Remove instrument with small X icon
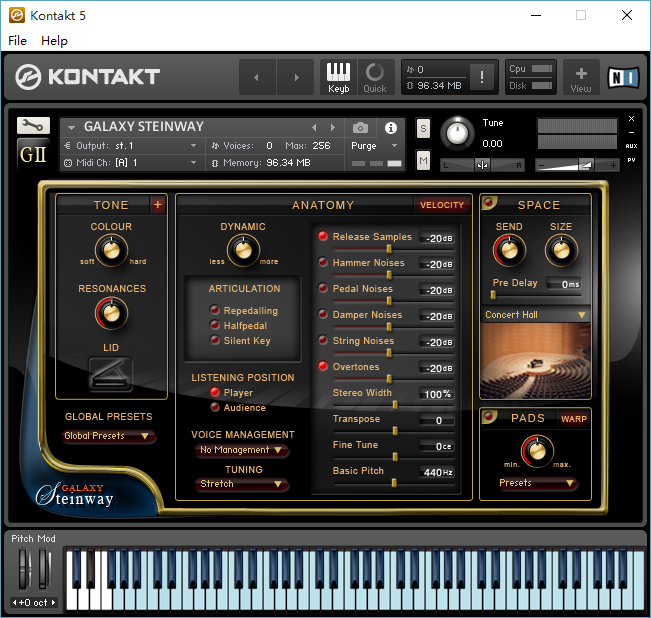Viewport: 651px width, 618px height. click(631, 119)
